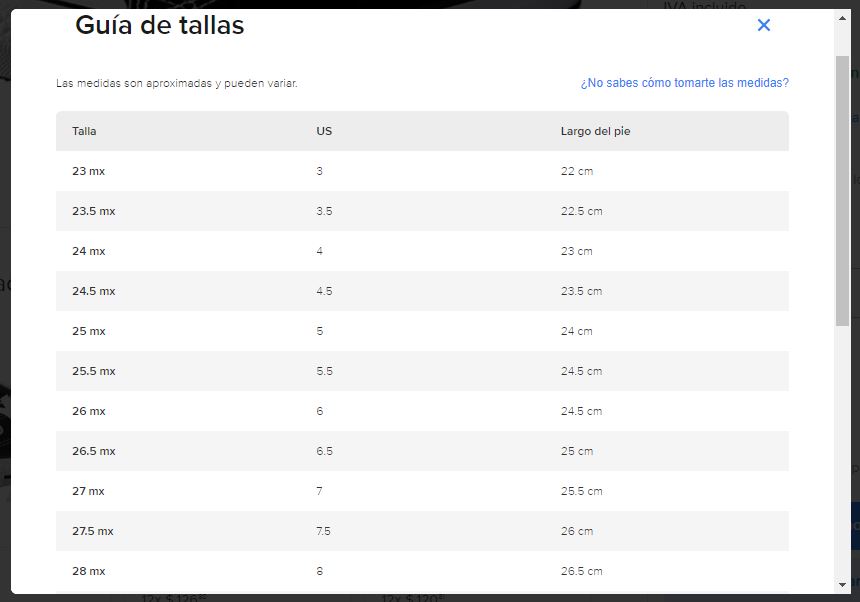Click the 'Guía de tallas' heading
Screen dimensions: 860x602
click(x=160, y=26)
